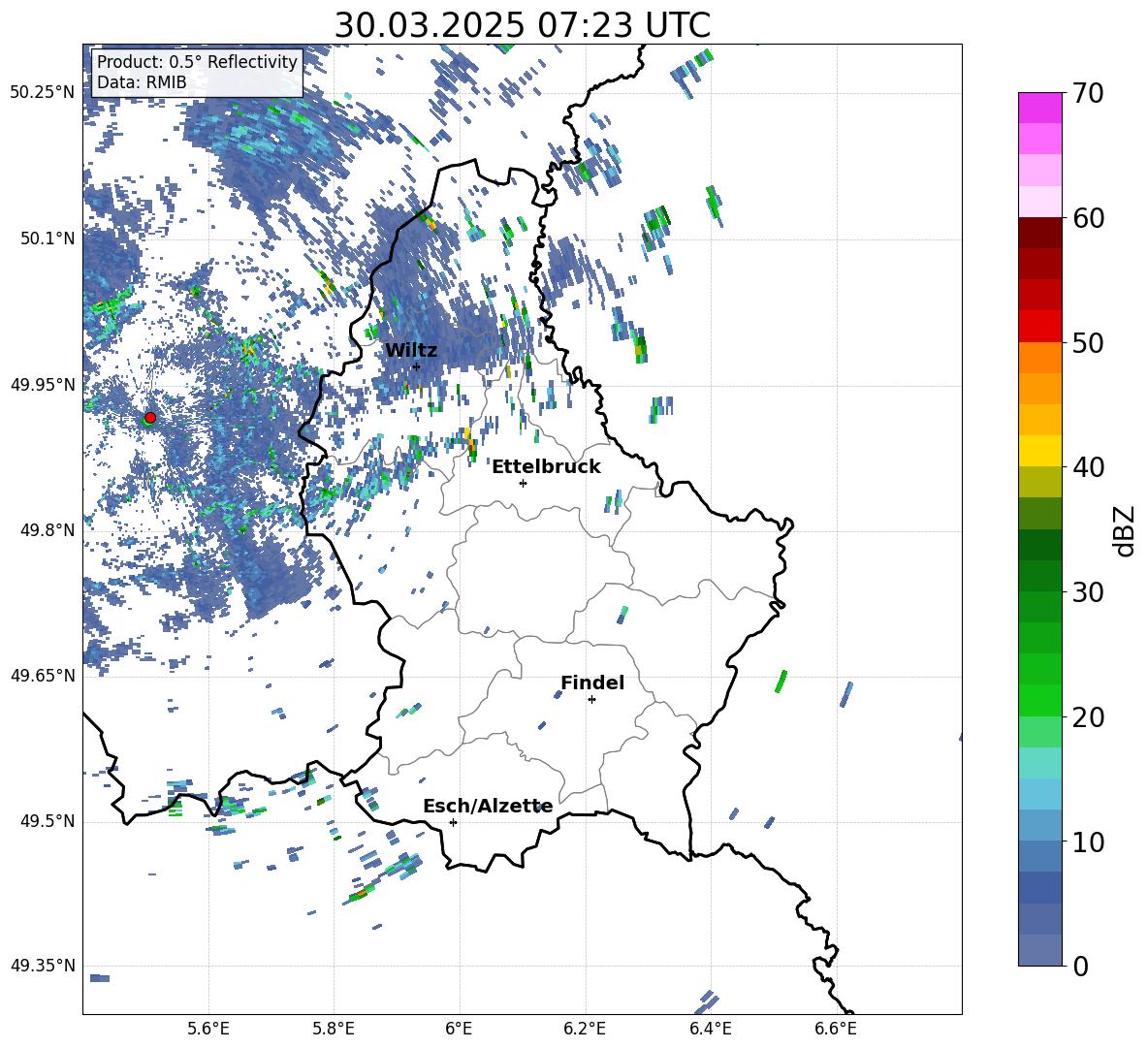Click the 70 tick on the colorbar
The image size is (1148, 1048).
click(x=1087, y=94)
